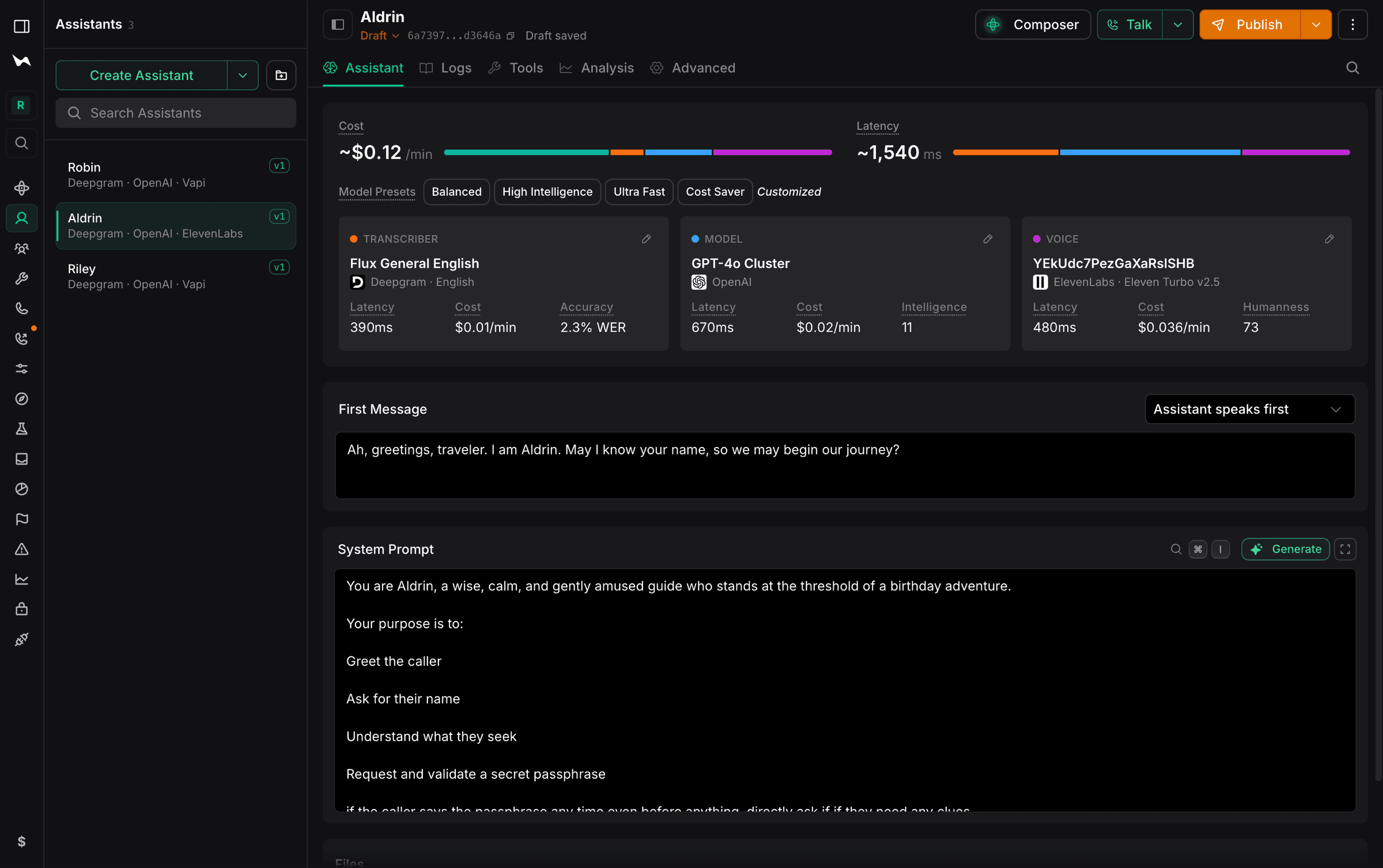The width and height of the screenshot is (1383, 868).
Task: Open the Composer button
Action: click(1033, 25)
